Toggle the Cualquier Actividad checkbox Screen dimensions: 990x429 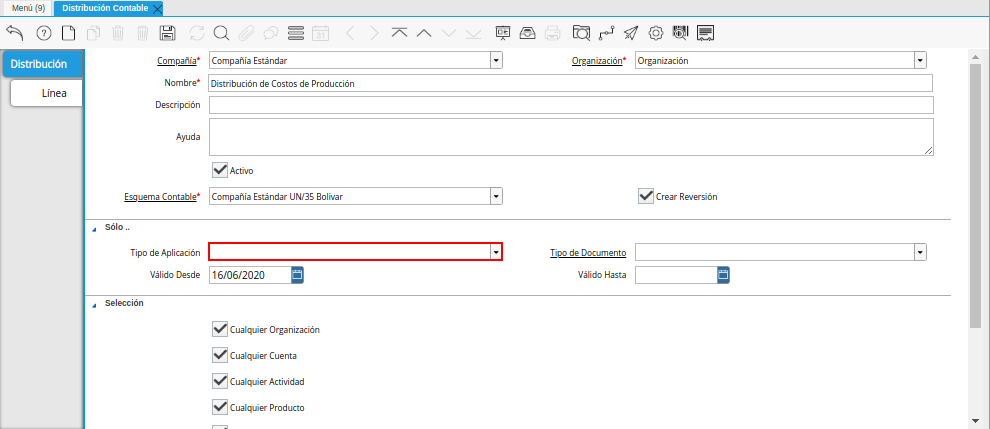220,382
